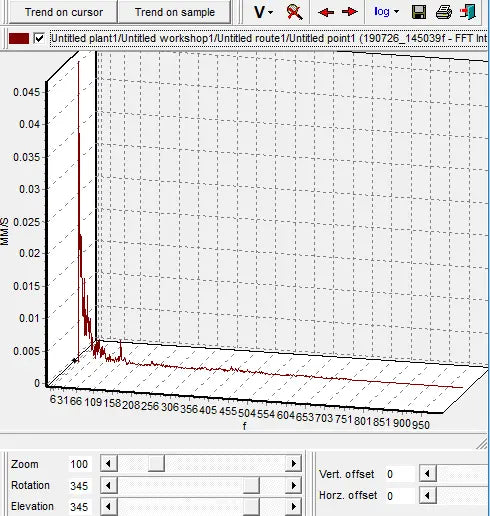Image resolution: width=490 pixels, height=516 pixels.
Task: Click the print icon
Action: (x=444, y=12)
